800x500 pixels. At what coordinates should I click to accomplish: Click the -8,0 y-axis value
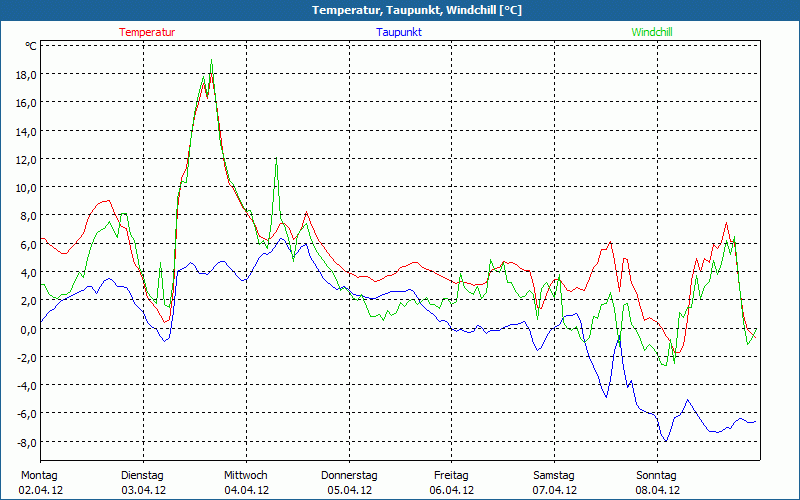pos(28,442)
